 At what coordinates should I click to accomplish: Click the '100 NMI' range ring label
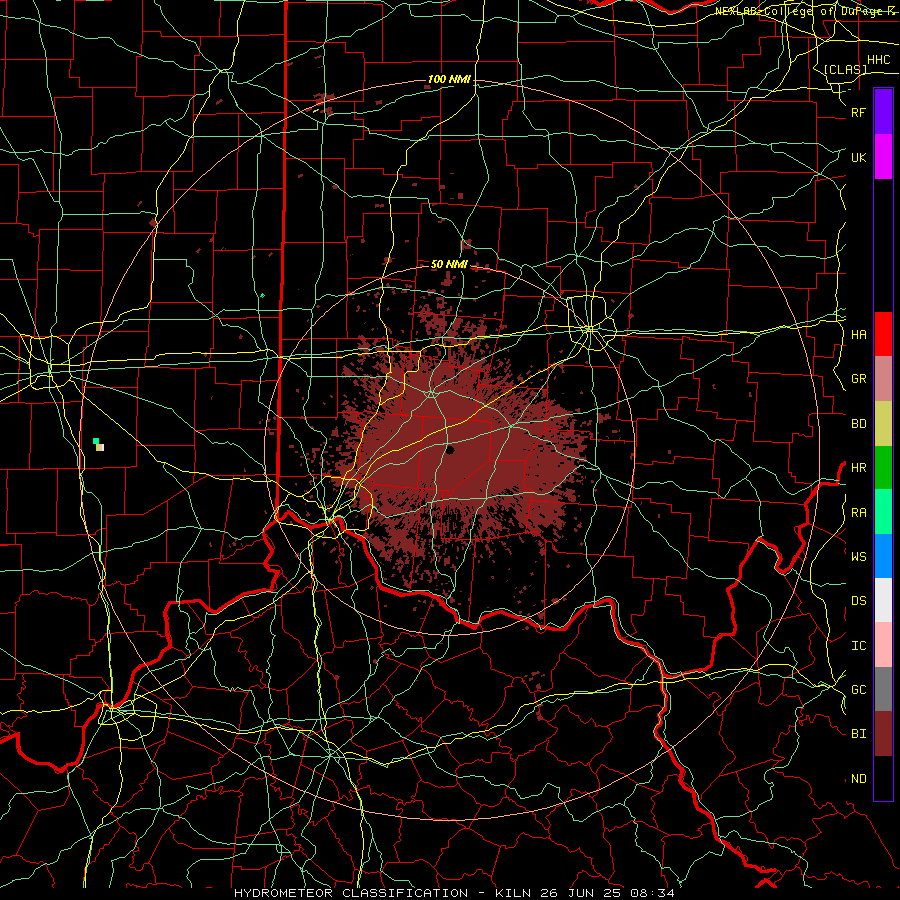click(x=449, y=79)
